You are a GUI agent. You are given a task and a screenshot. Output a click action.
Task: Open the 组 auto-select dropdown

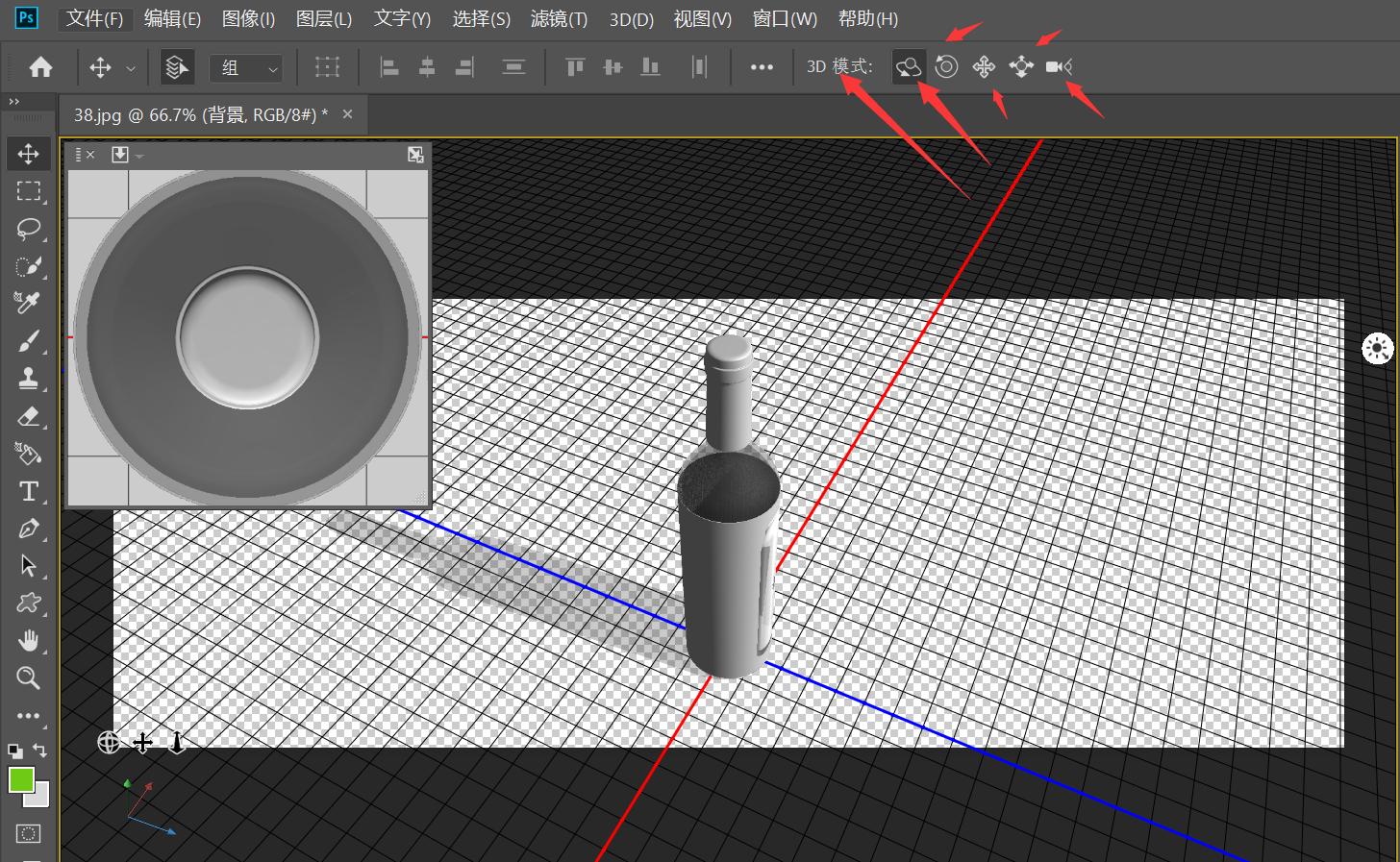tap(246, 68)
